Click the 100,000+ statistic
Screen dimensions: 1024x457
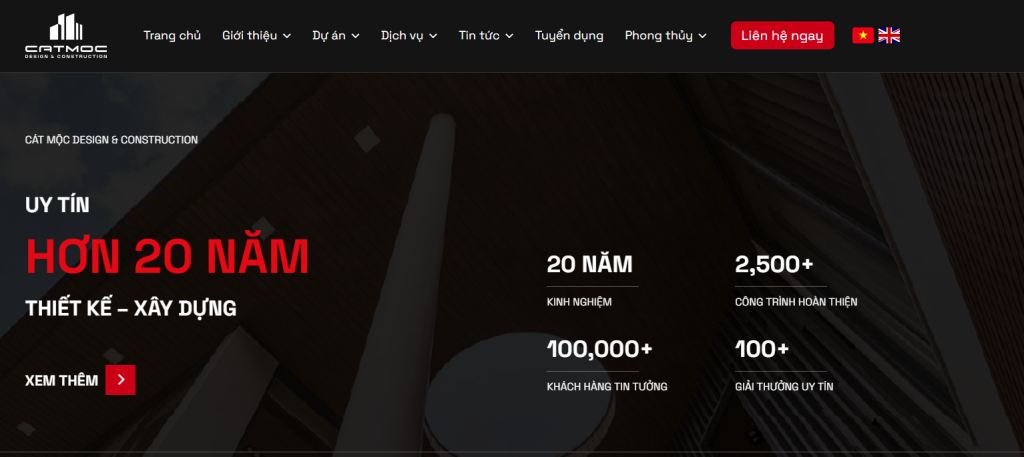(600, 349)
